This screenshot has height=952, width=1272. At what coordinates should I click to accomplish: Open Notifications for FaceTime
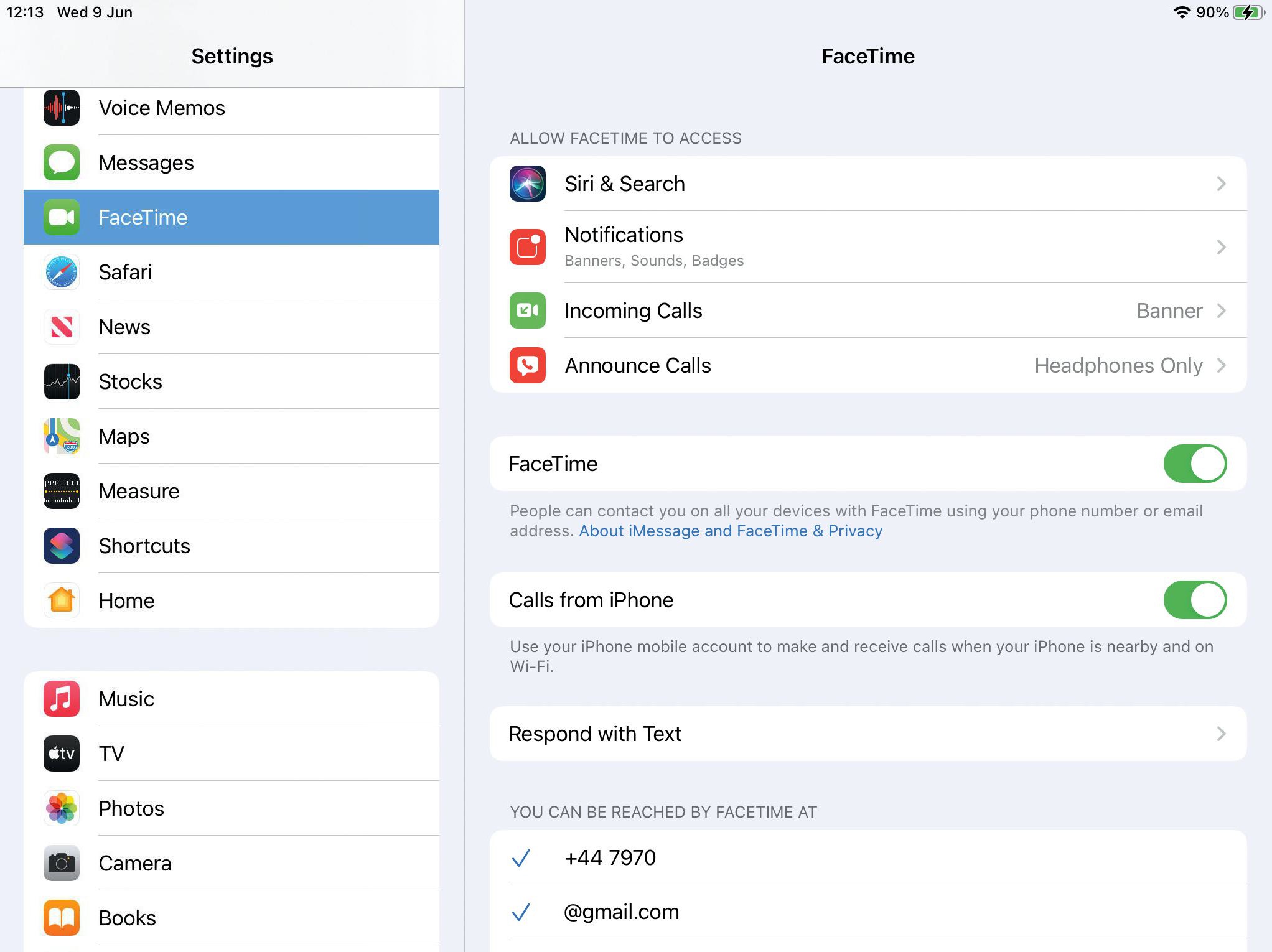pyautogui.click(x=624, y=246)
